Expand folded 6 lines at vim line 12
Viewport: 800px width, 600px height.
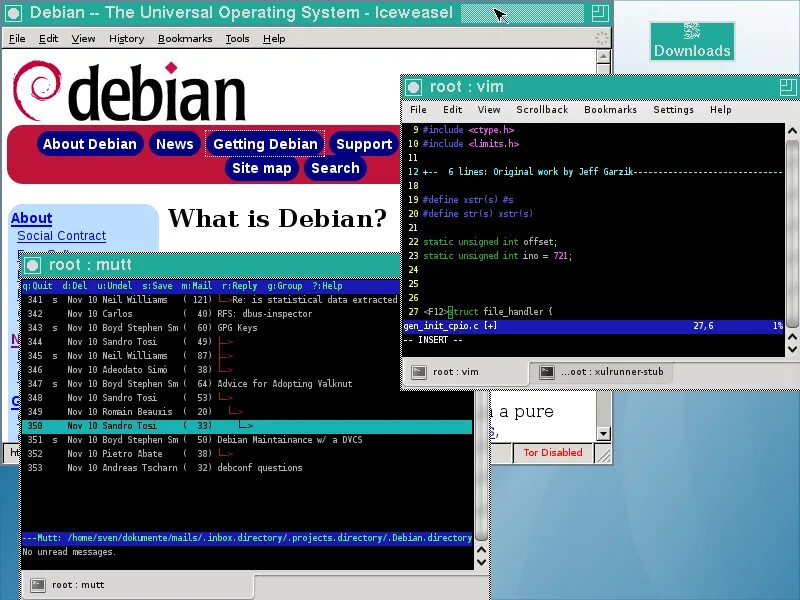tap(602, 172)
